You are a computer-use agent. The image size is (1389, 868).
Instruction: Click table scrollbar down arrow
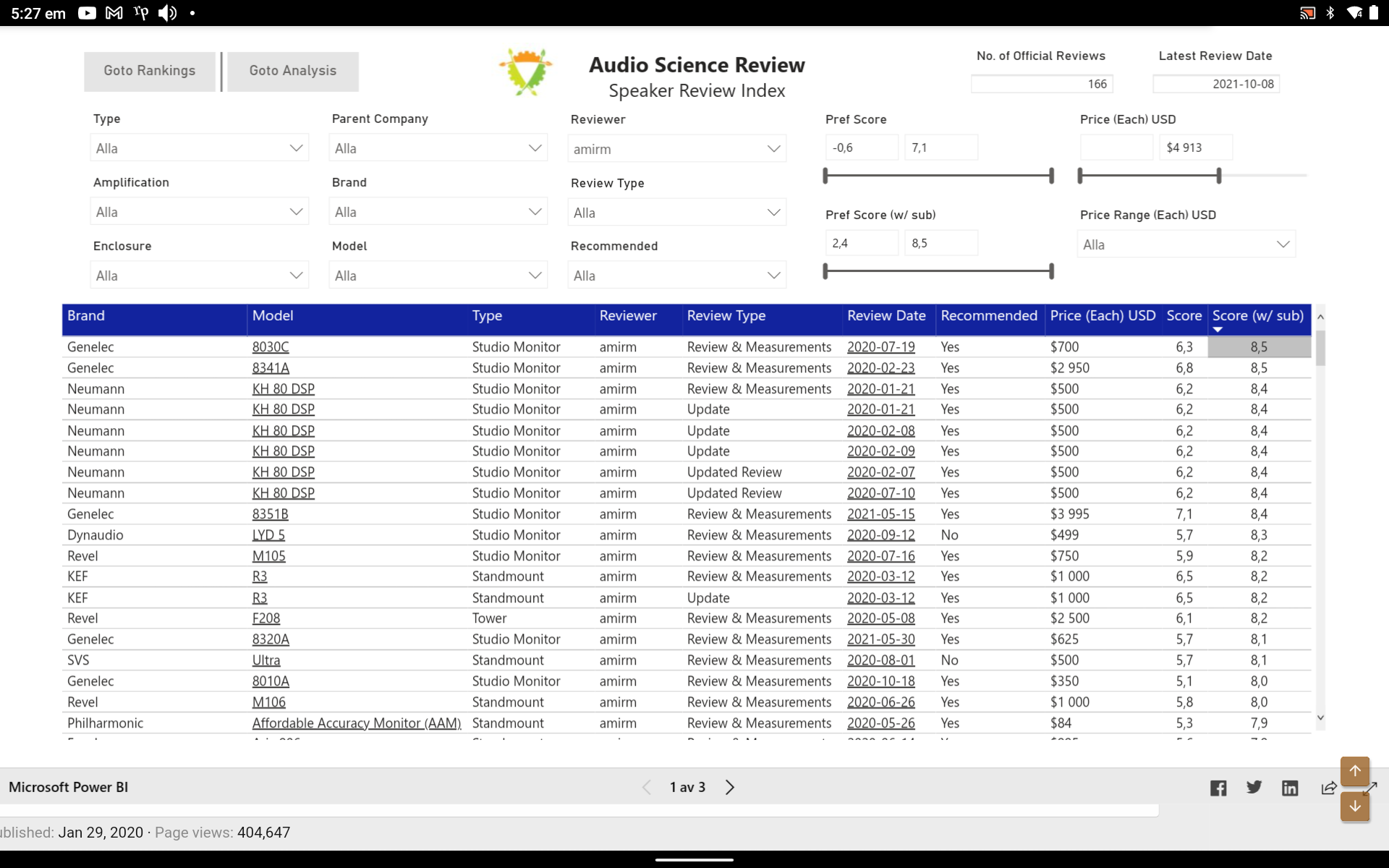(1320, 718)
